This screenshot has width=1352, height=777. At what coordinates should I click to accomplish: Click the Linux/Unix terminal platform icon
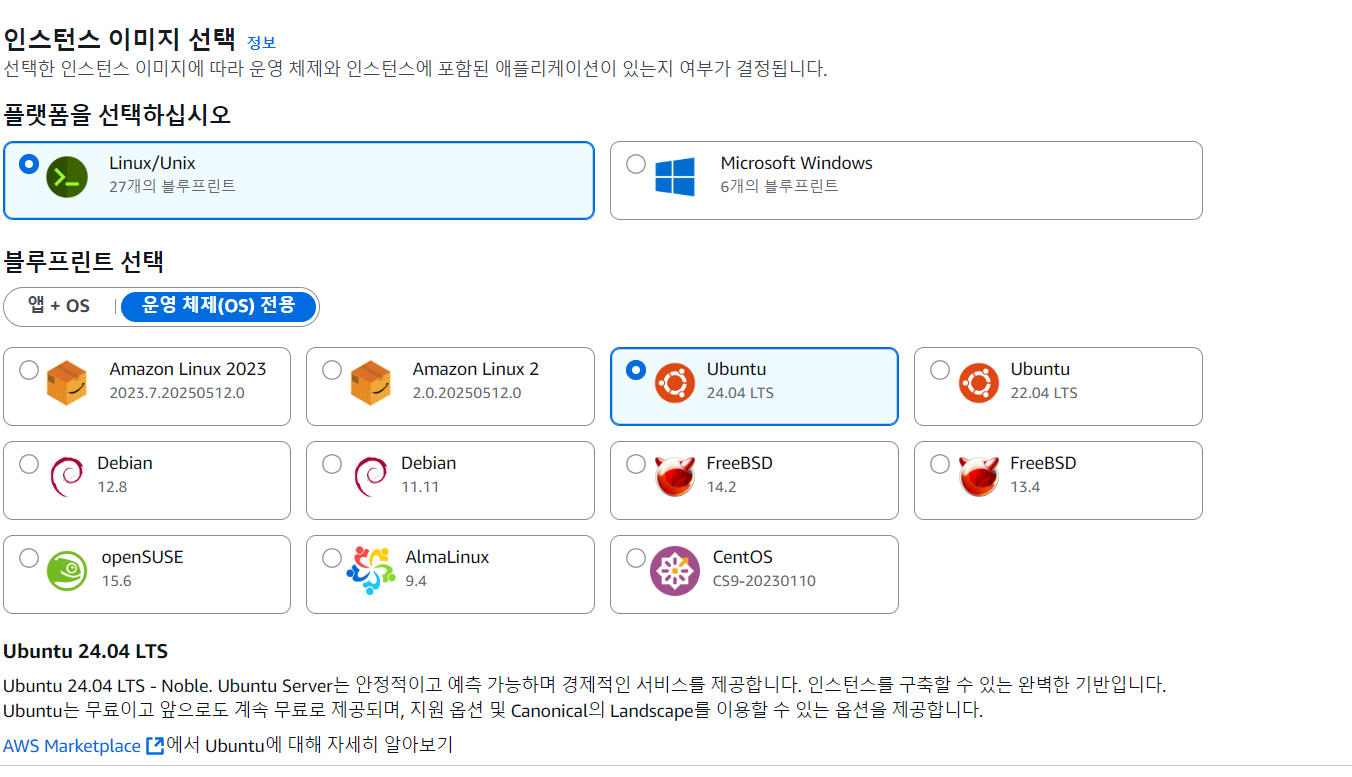(x=67, y=177)
